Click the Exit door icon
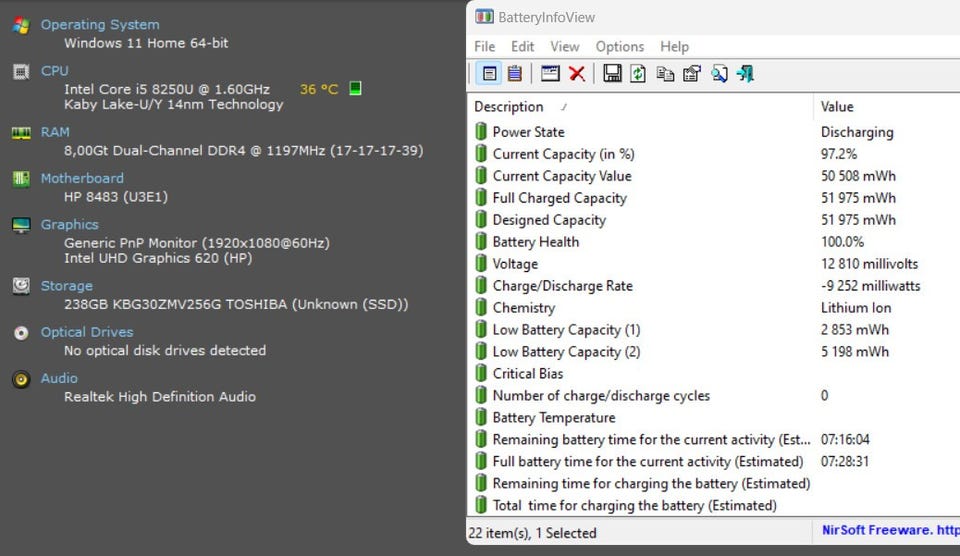960x556 pixels. tap(745, 74)
